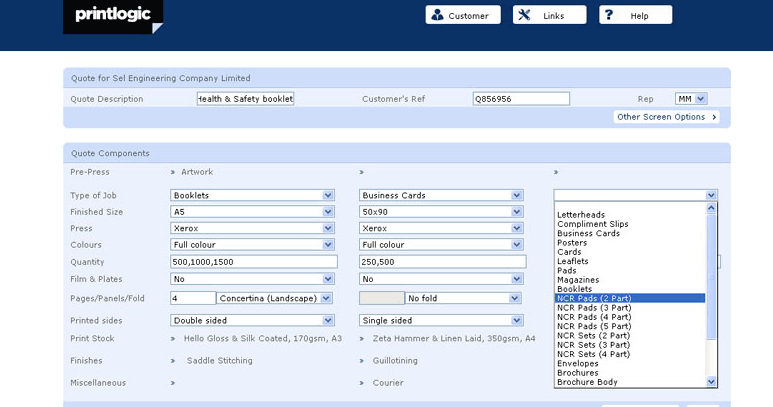Click the Hello Gloss & Silk Coated stock link
Viewport: 773px width, 407px height.
(263, 339)
